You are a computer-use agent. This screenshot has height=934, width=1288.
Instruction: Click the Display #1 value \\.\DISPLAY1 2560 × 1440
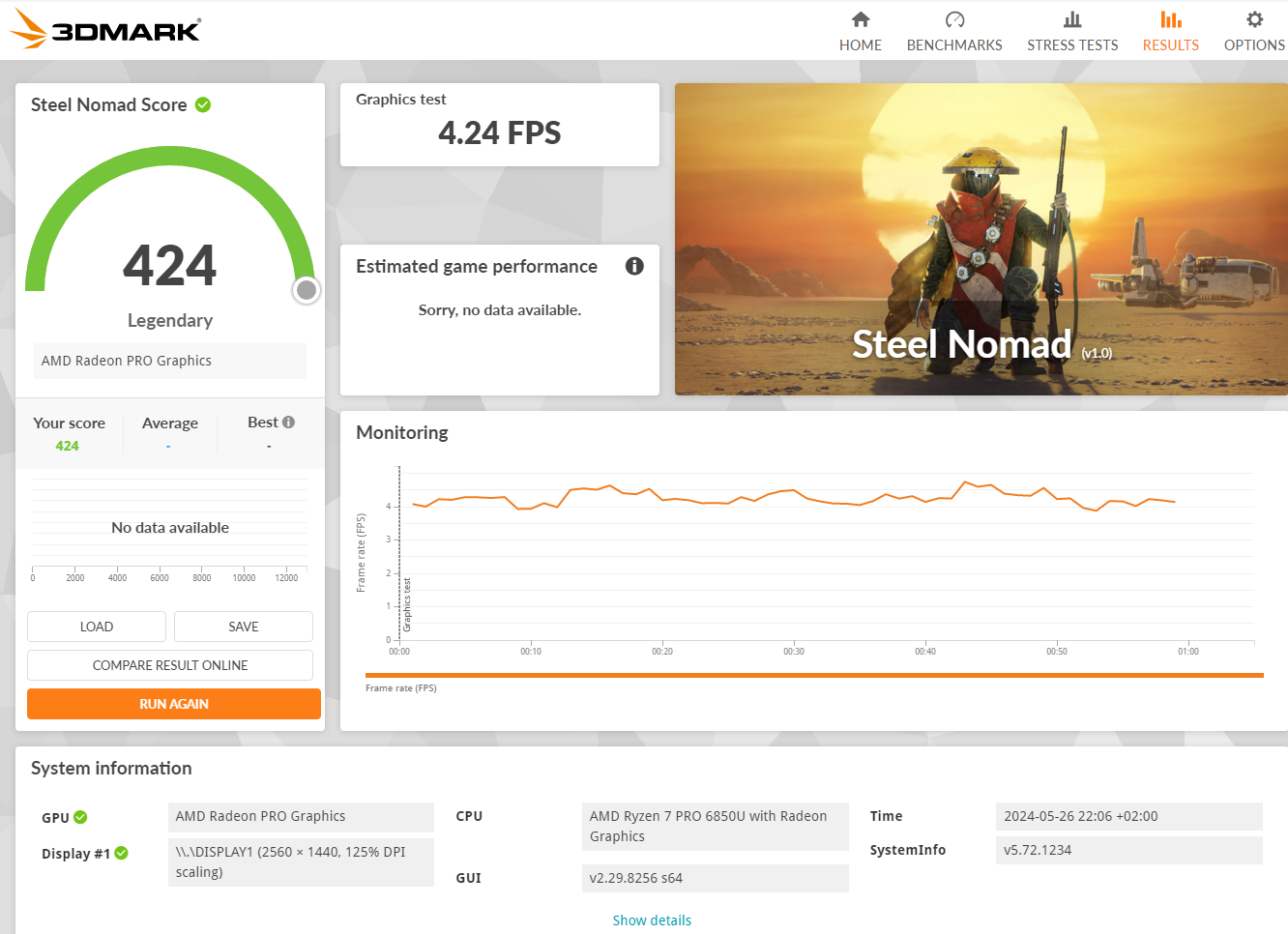pyautogui.click(x=301, y=861)
